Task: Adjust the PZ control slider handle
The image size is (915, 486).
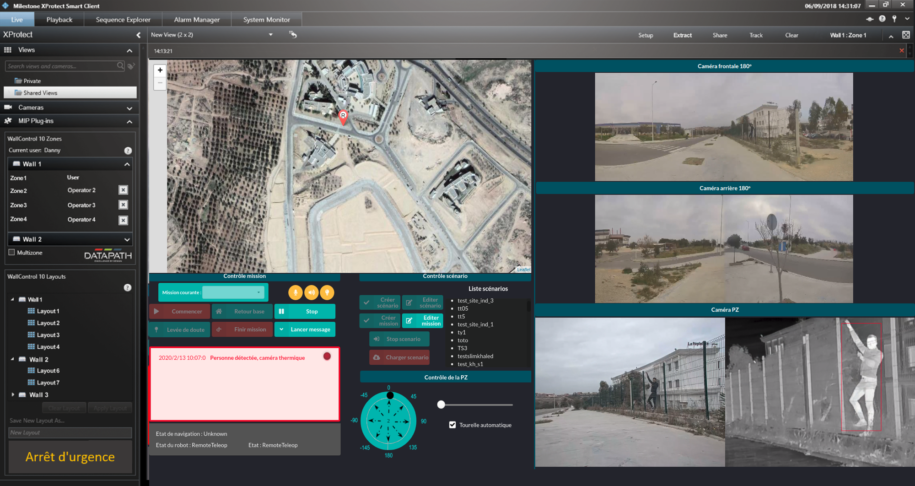Action: click(441, 404)
